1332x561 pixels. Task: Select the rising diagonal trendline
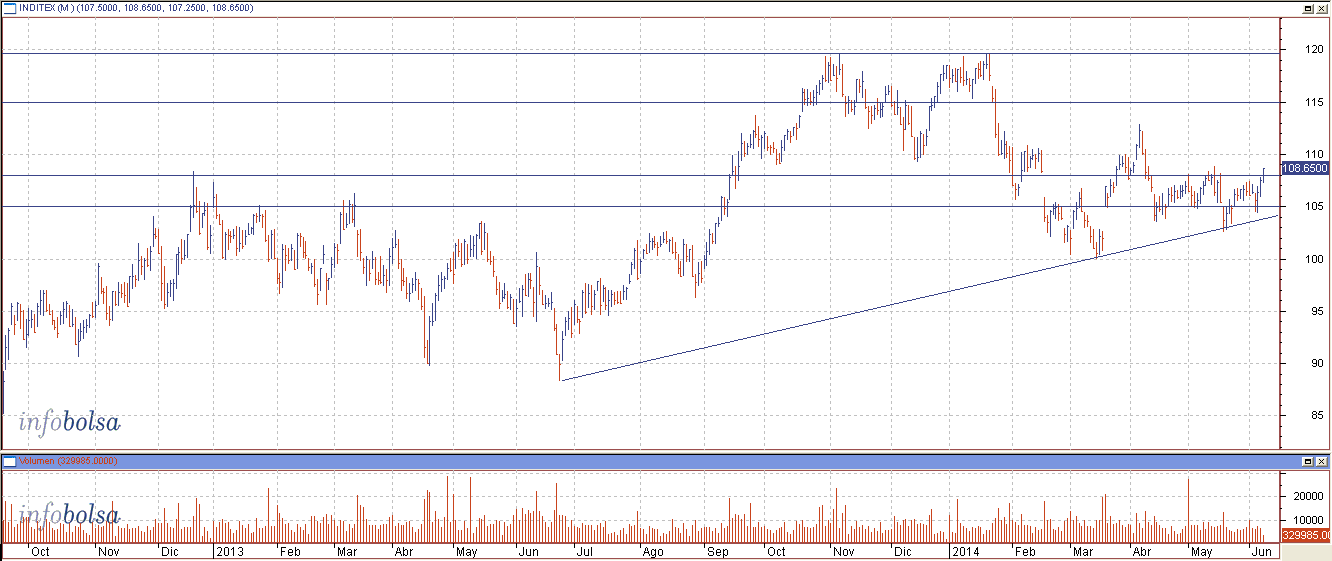pyautogui.click(x=900, y=301)
